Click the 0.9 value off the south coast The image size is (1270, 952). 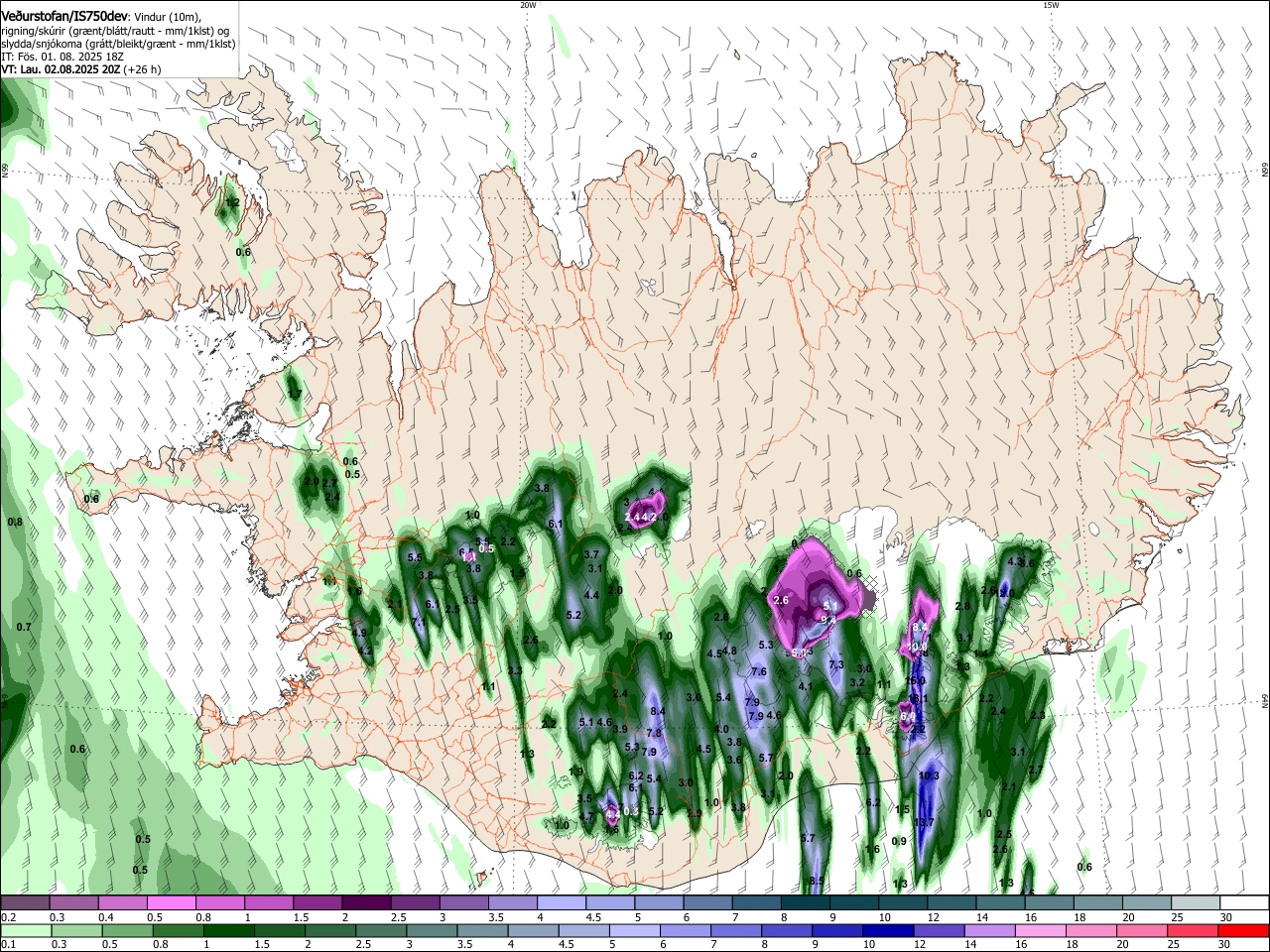click(x=899, y=841)
